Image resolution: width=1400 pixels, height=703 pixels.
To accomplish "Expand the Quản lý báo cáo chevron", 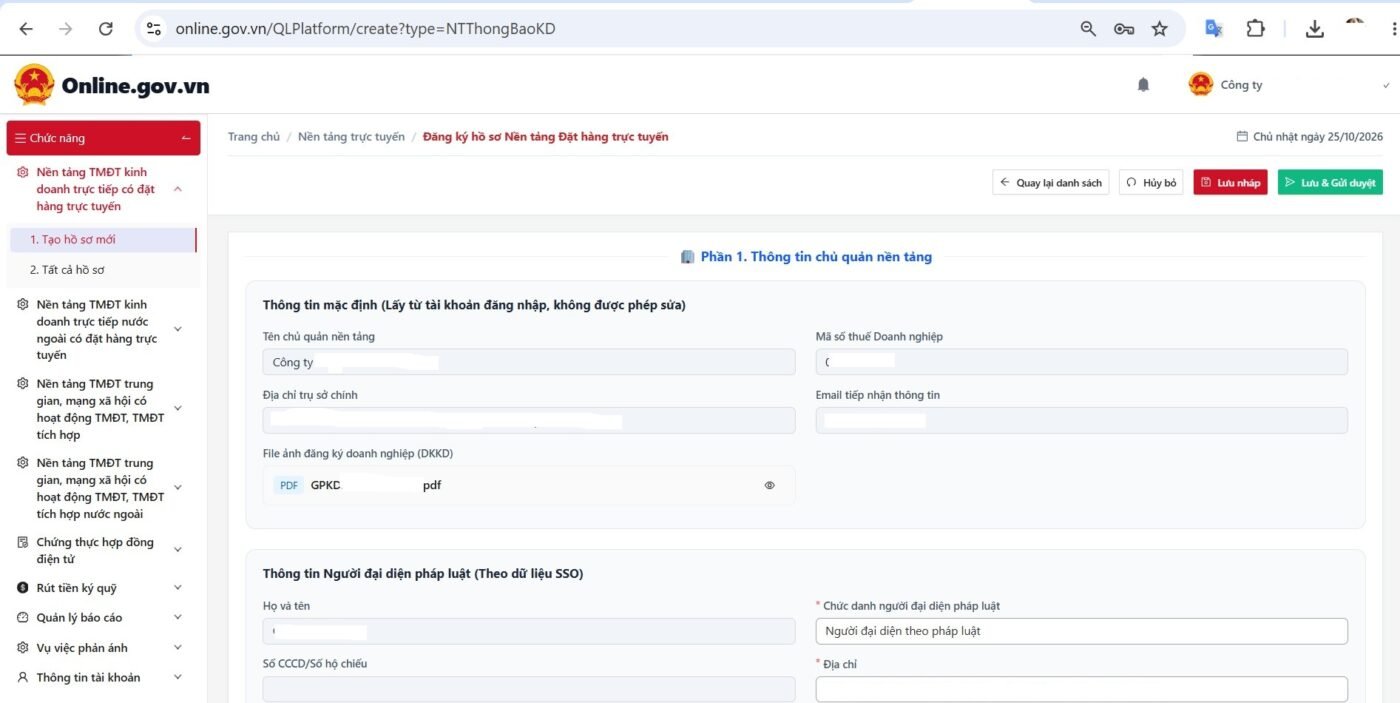I will click(178, 618).
